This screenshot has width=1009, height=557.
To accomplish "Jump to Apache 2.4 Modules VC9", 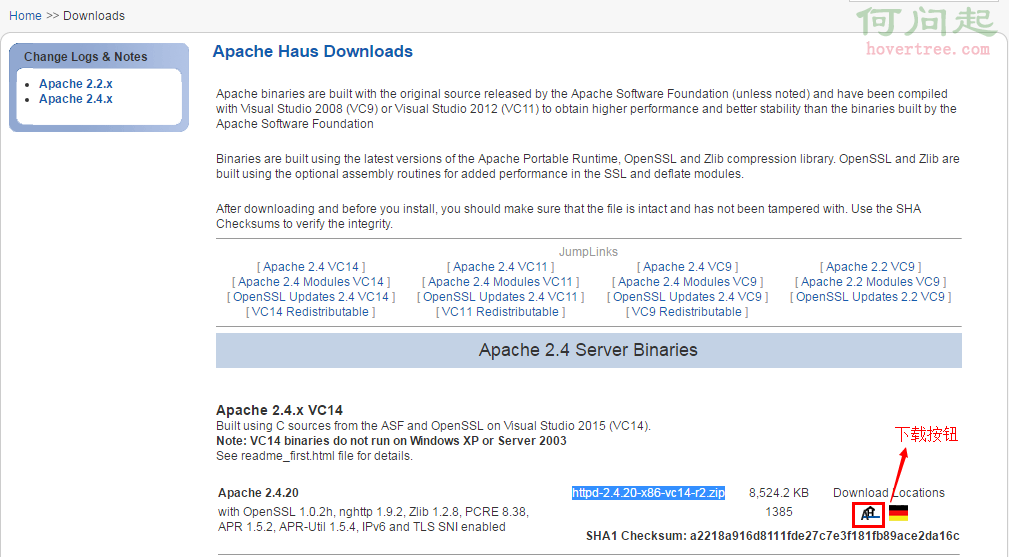I will (687, 282).
